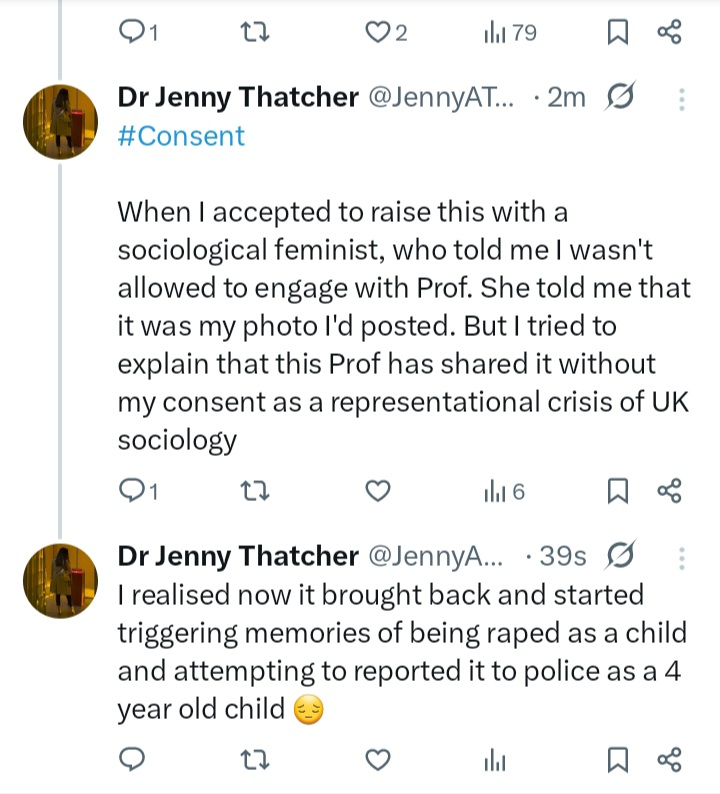The height and width of the screenshot is (794, 720).
Task: Share the bottom 39s tweet
Action: (x=669, y=760)
